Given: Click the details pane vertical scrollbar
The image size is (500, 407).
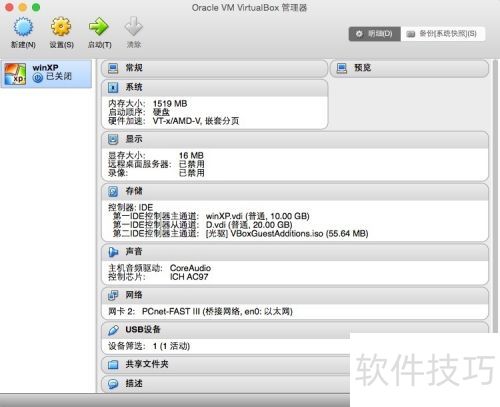Looking at the screenshot, I should click(x=495, y=197).
